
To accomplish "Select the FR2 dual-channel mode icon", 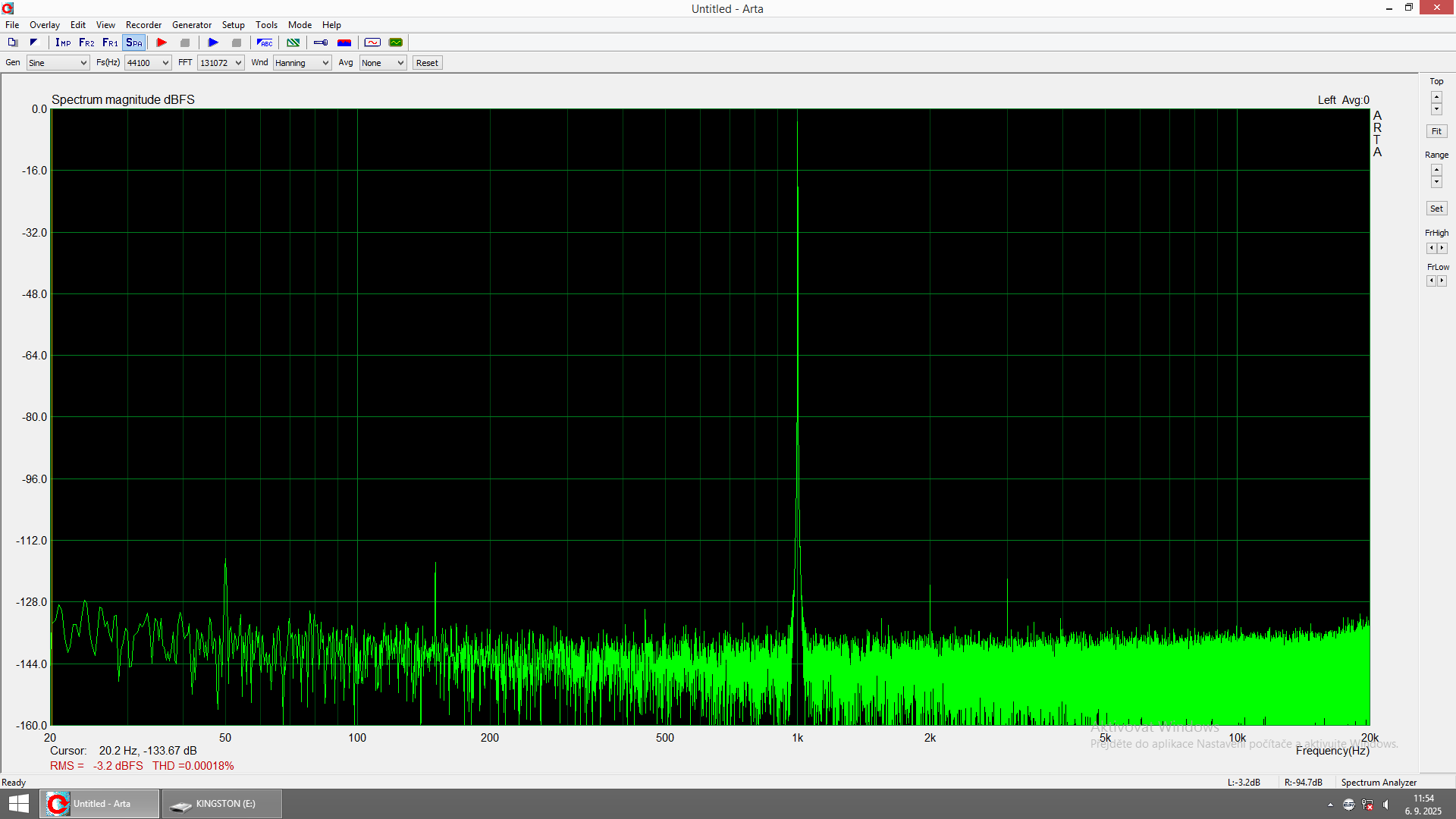I will 86,42.
